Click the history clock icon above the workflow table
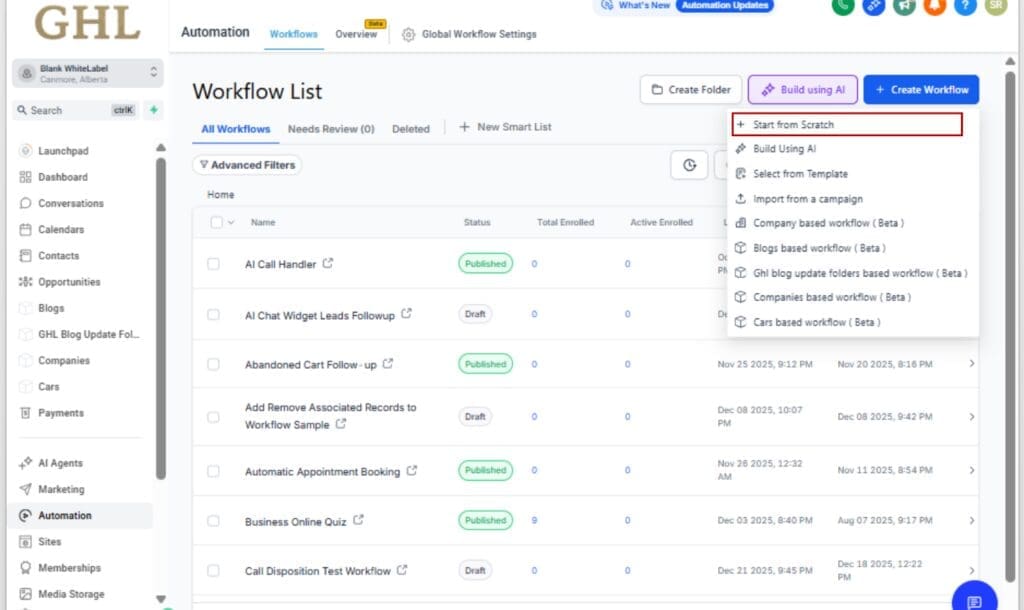Image resolution: width=1024 pixels, height=610 pixels. point(689,165)
